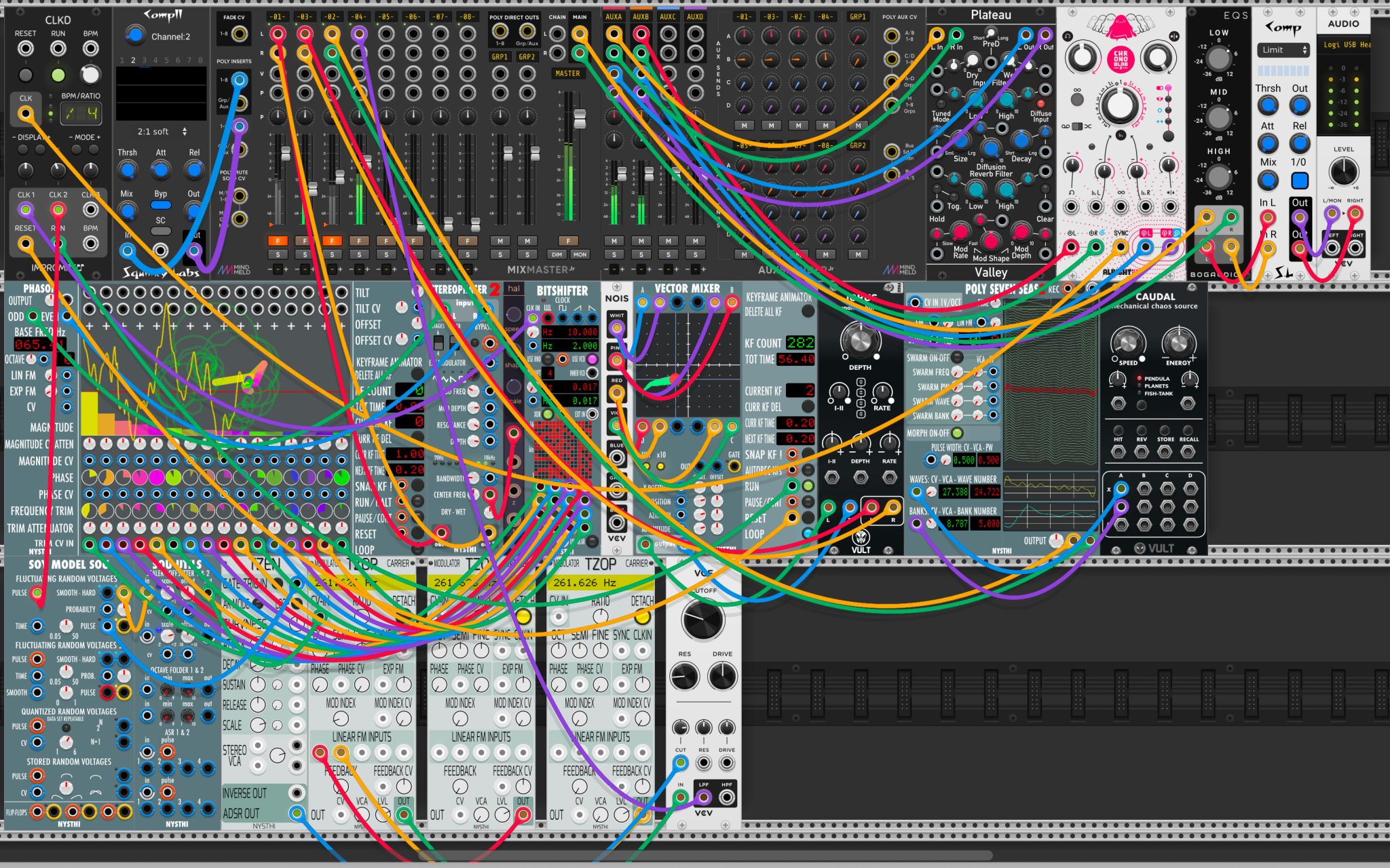The image size is (1390, 868).
Task: Click the MixMaster track -01- label
Action: pyautogui.click(x=277, y=17)
